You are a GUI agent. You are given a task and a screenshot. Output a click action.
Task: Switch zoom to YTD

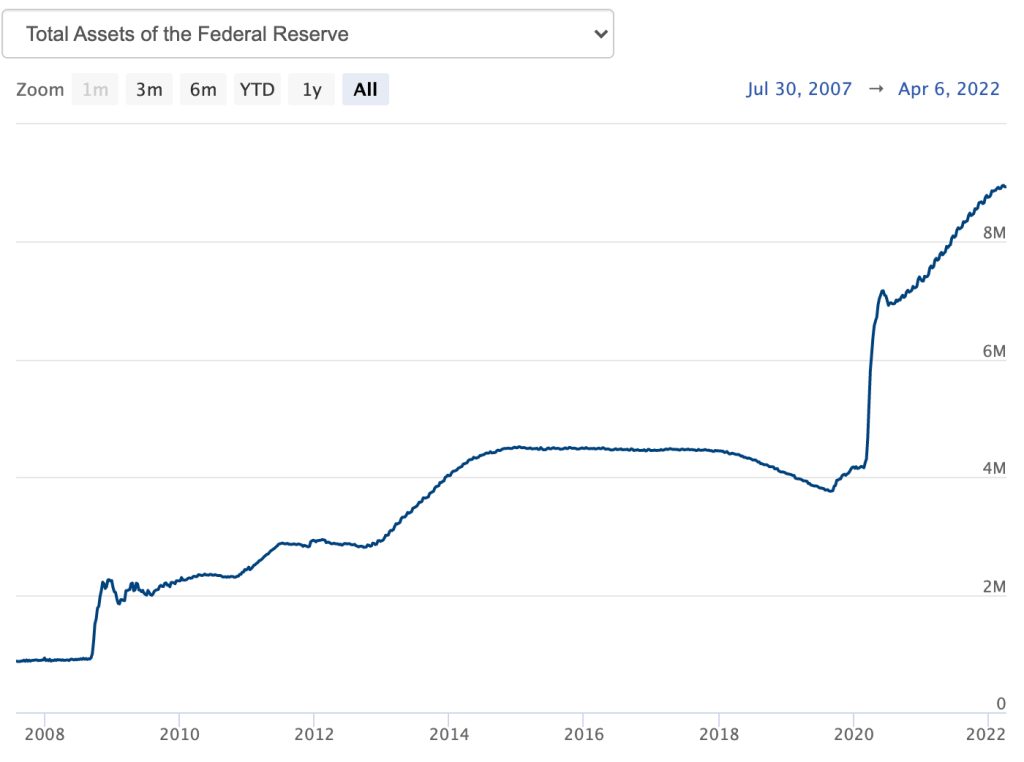point(257,89)
